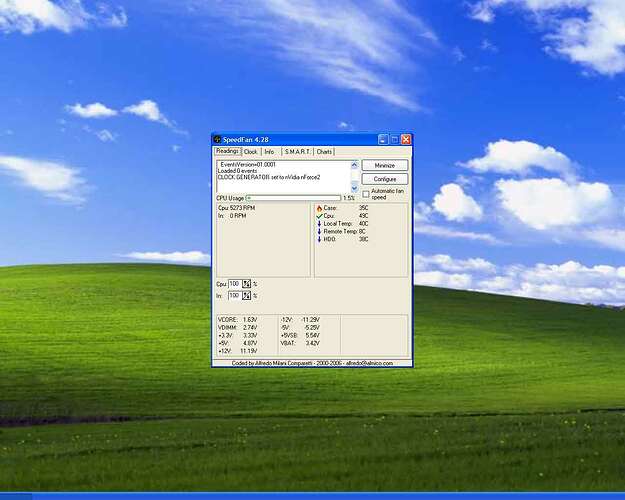The width and height of the screenshot is (625, 500).
Task: Switch to the Charts tab
Action: [324, 152]
